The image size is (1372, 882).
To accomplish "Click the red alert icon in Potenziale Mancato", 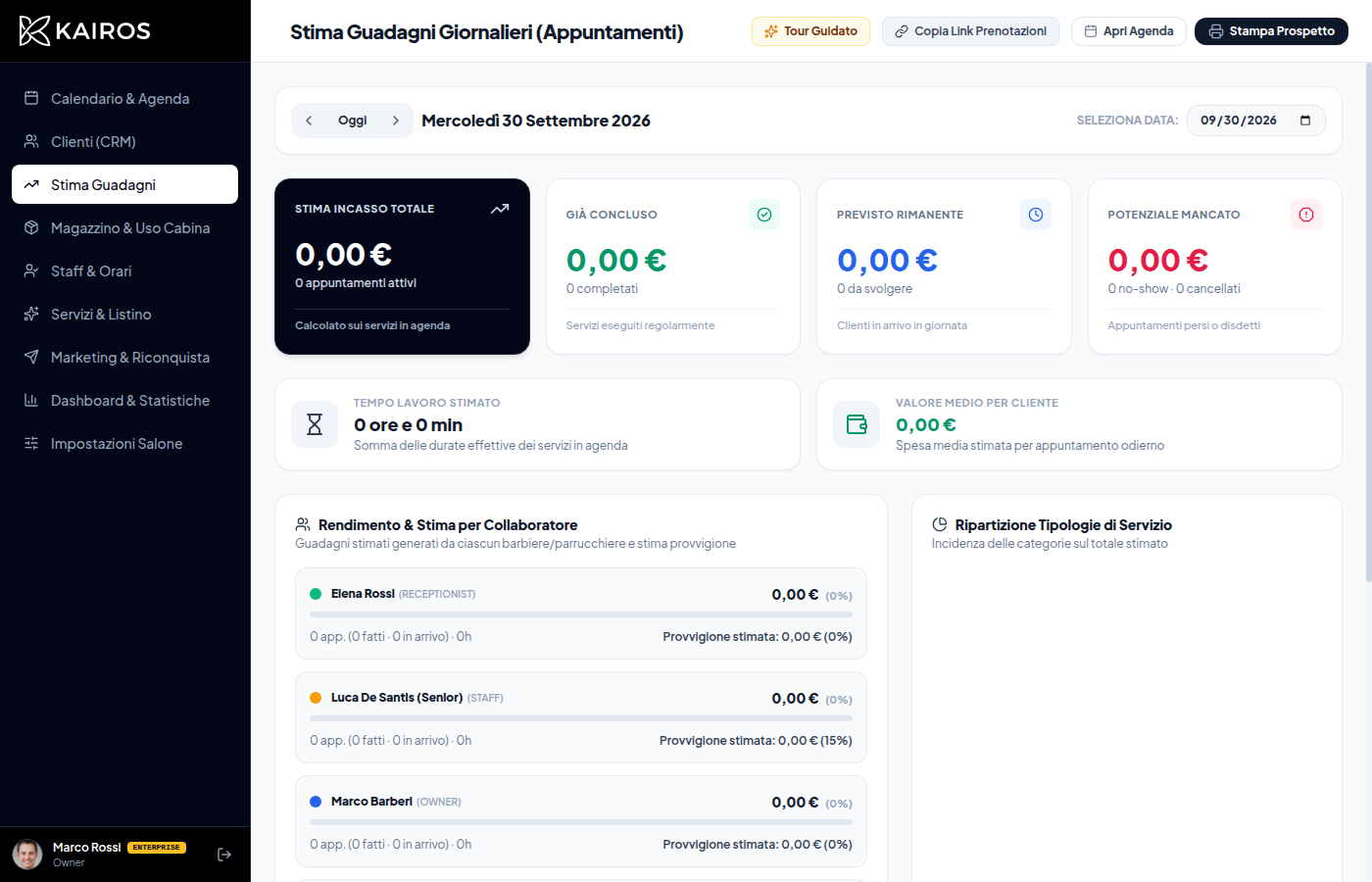I will pos(1306,215).
